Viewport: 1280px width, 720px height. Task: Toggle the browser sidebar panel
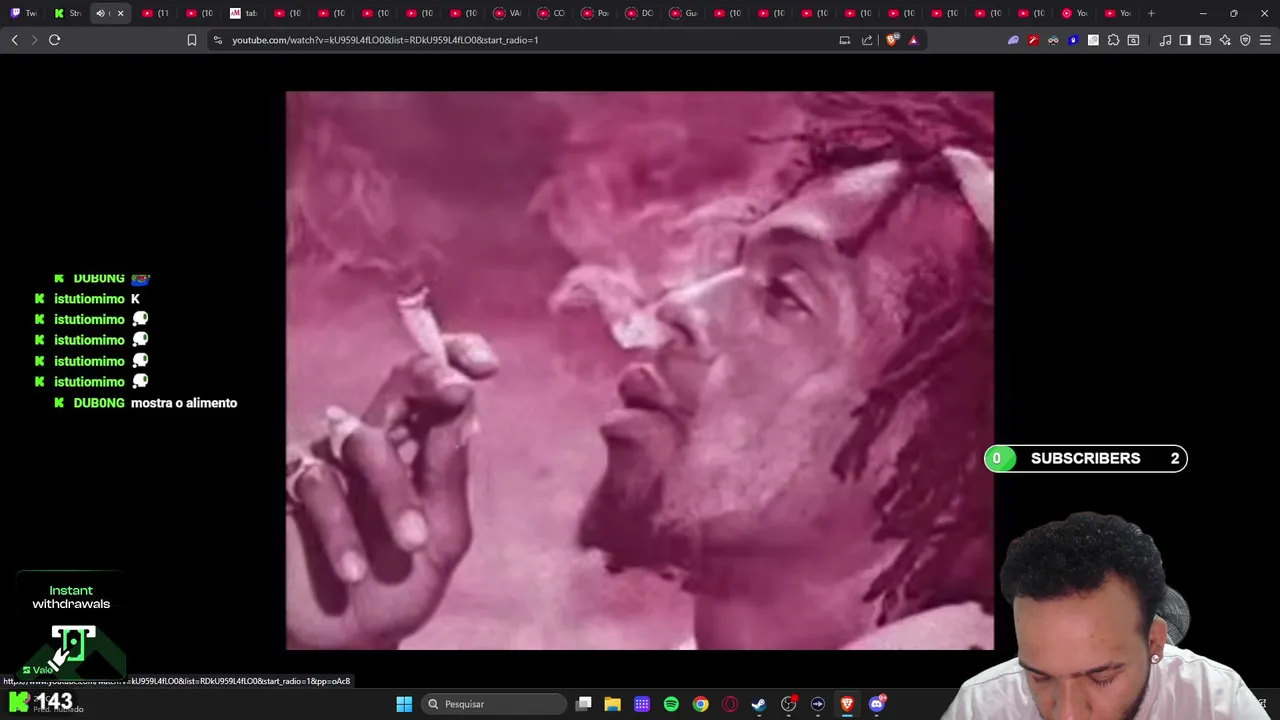click(1185, 40)
